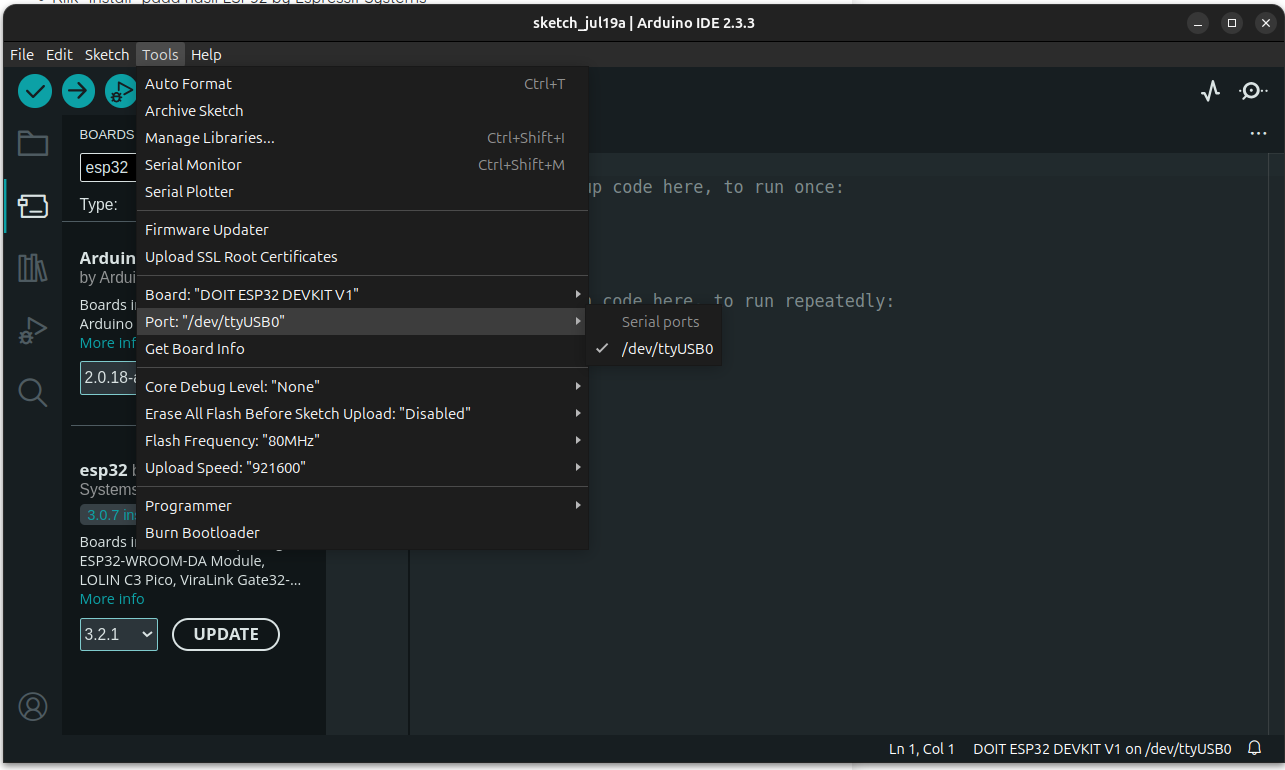Open Arduino boards More info link
Viewport: 1285px width, 770px height.
tap(108, 343)
